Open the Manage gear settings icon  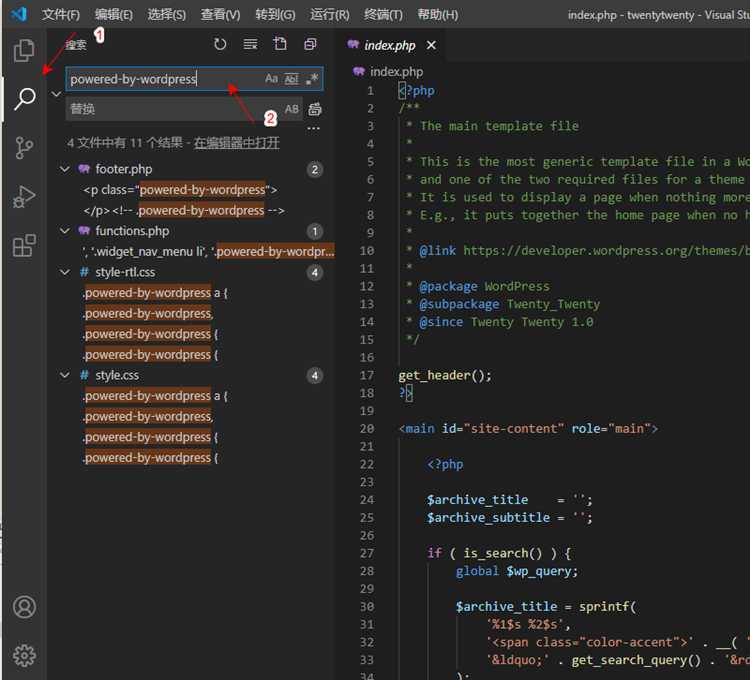pos(24,655)
